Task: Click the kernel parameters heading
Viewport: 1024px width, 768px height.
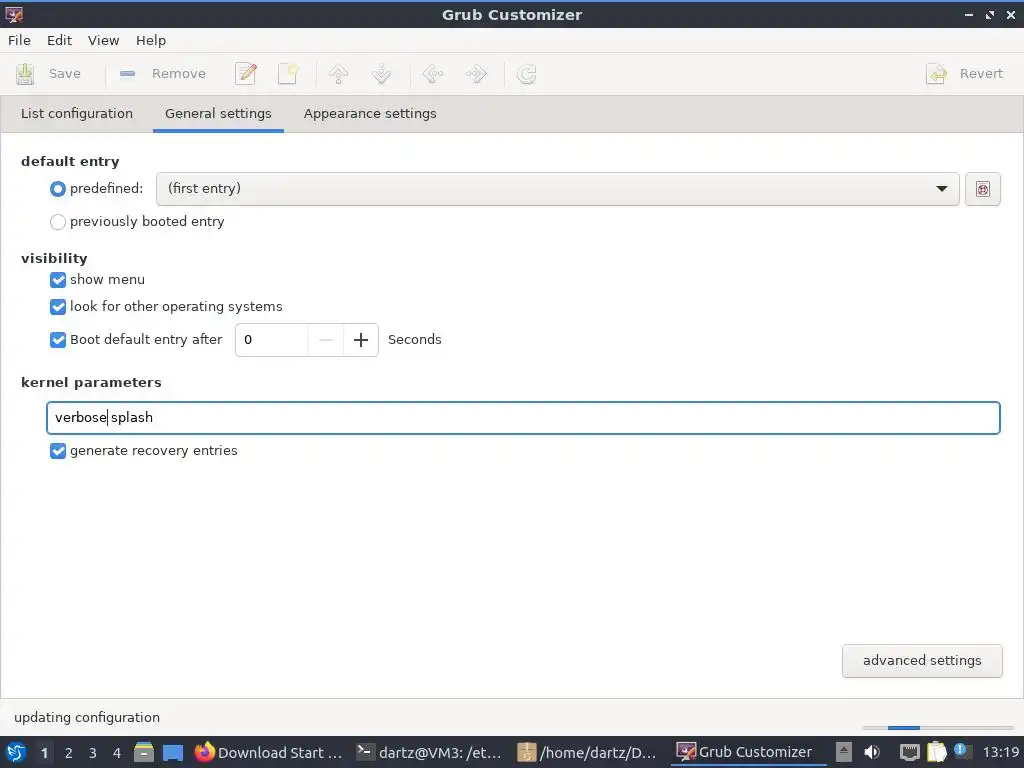Action: point(91,383)
